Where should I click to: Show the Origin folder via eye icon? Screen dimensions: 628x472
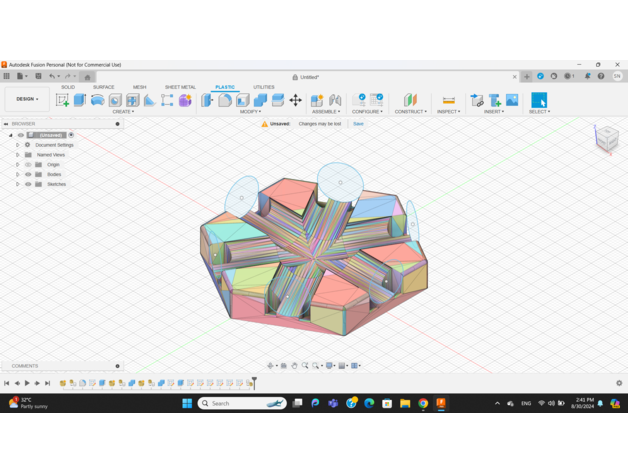28,164
